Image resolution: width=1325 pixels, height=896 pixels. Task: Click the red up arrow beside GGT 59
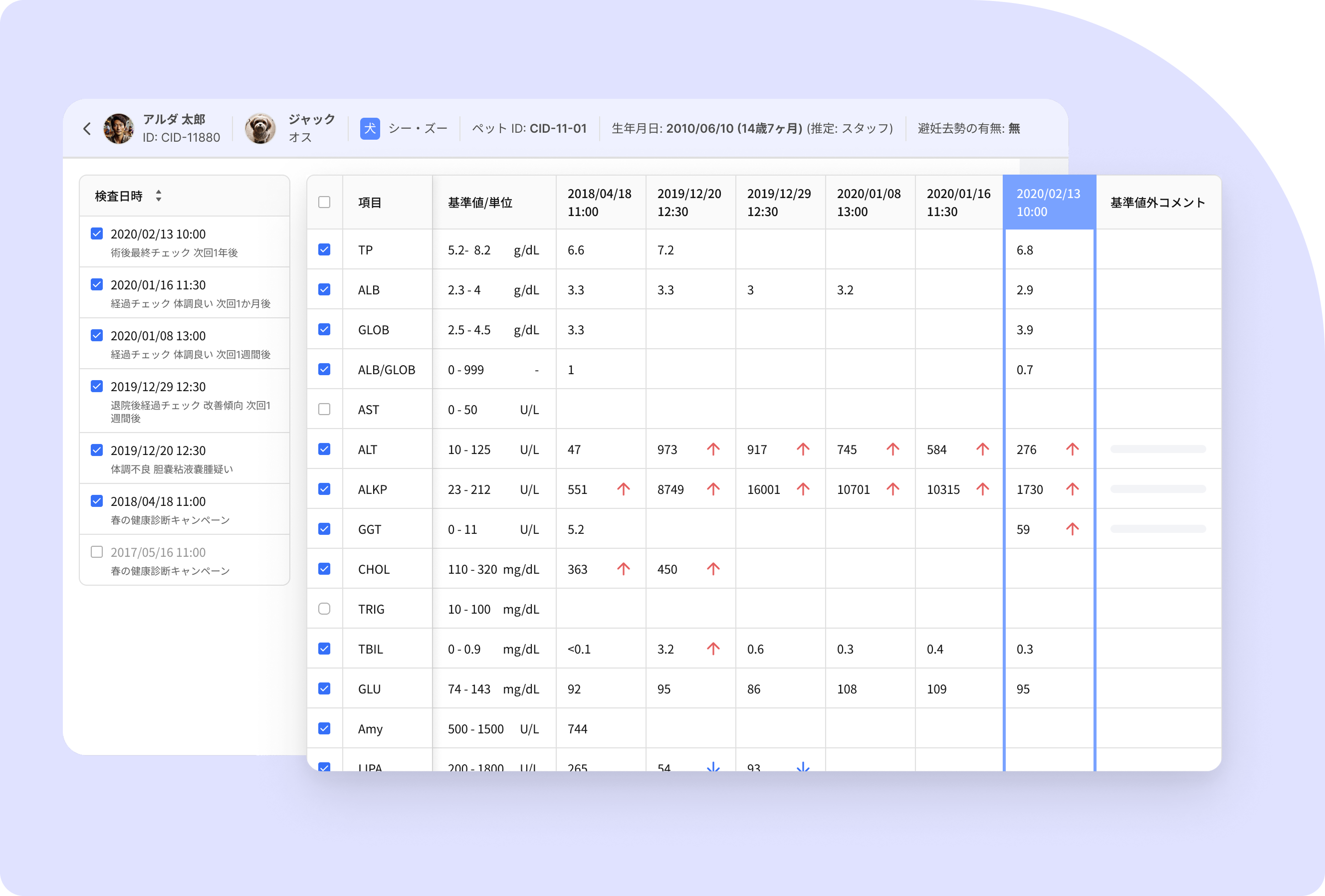pyautogui.click(x=1073, y=529)
